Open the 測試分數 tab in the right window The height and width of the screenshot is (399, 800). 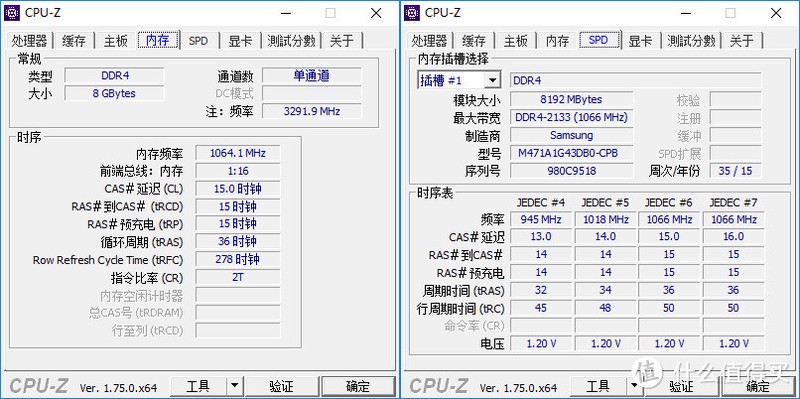pos(691,41)
